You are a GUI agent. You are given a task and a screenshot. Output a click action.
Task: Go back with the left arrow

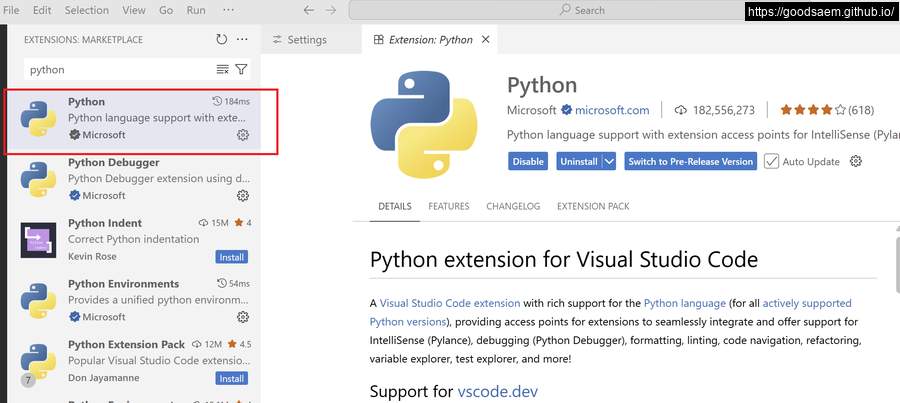[x=308, y=10]
